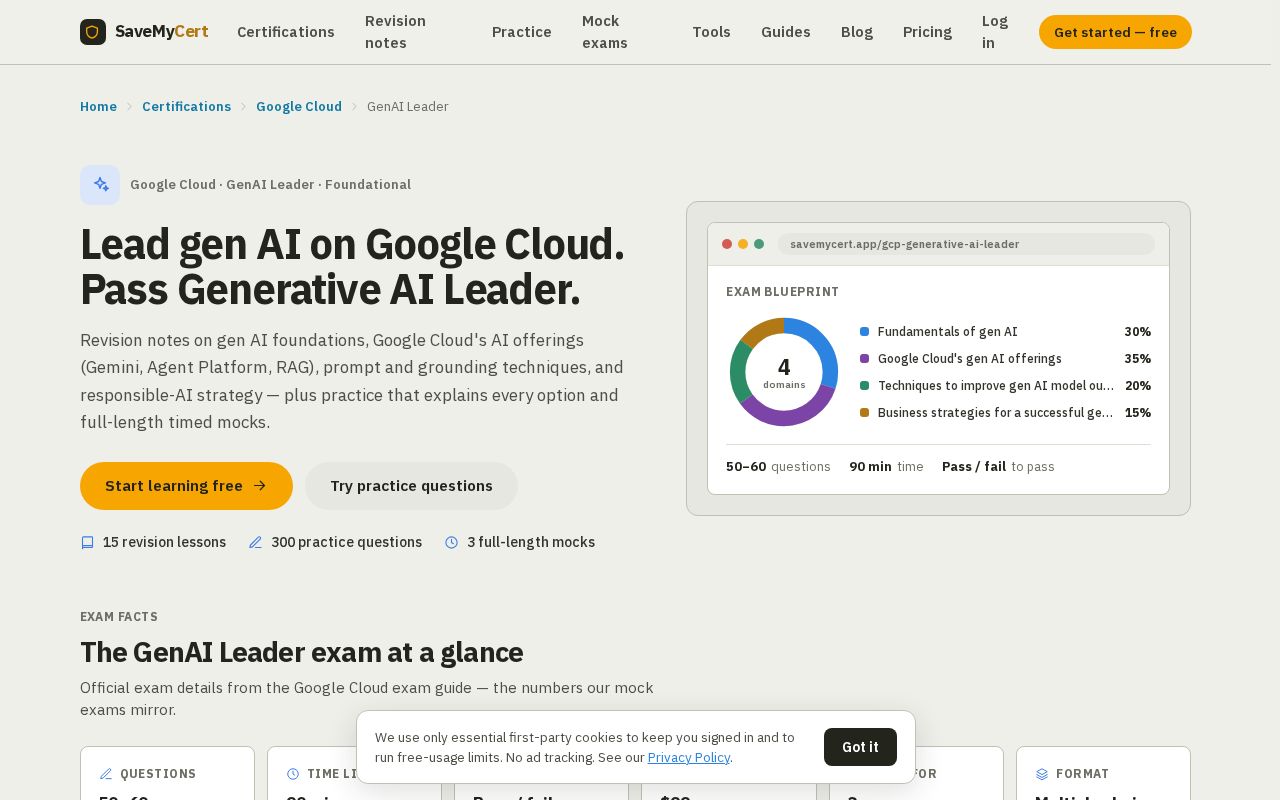Click the 'FORMAT' card label
The height and width of the screenshot is (800, 1280).
point(1082,774)
